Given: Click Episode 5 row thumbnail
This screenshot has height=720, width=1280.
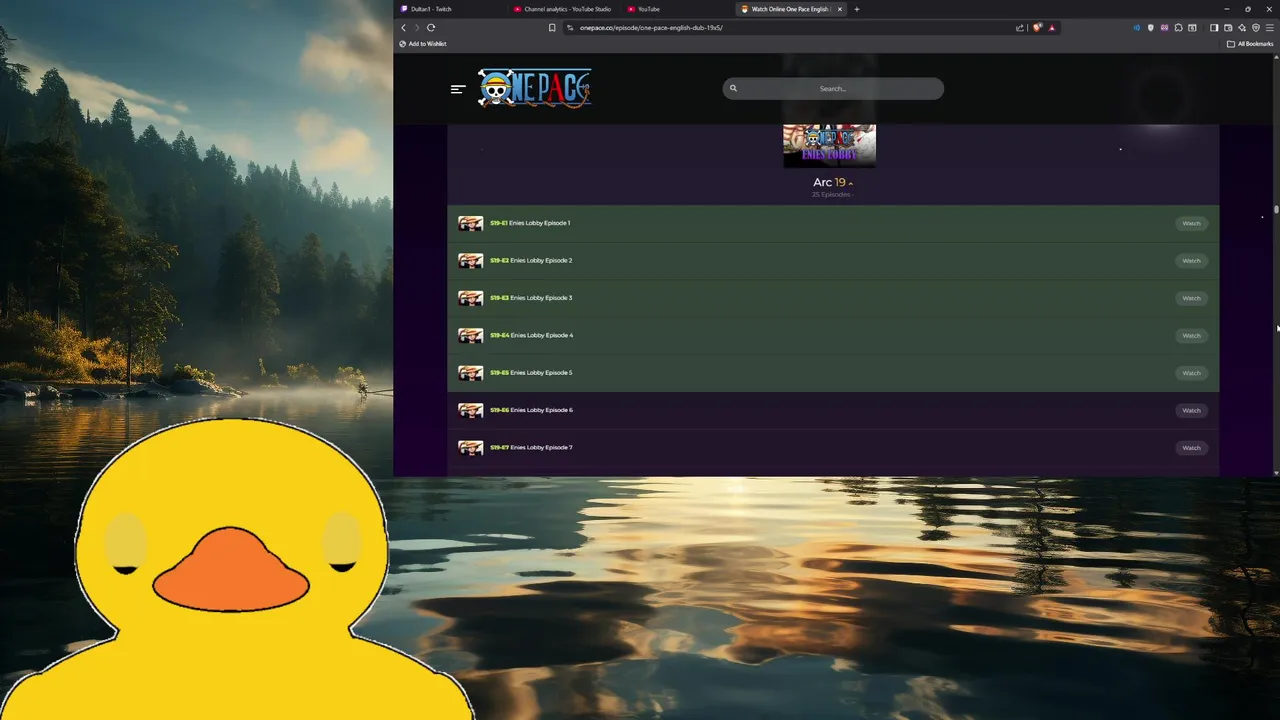Looking at the screenshot, I should click(471, 373).
